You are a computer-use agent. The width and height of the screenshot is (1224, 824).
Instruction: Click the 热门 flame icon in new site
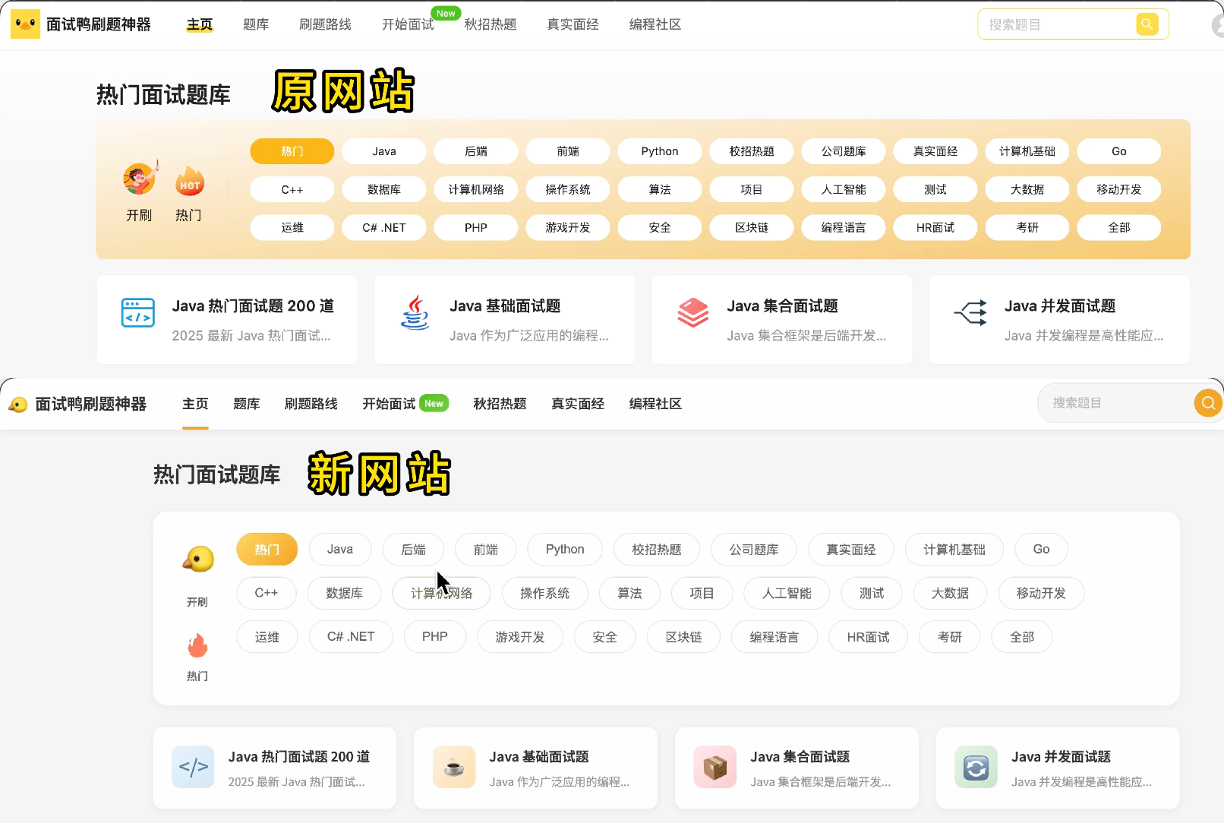tap(197, 646)
